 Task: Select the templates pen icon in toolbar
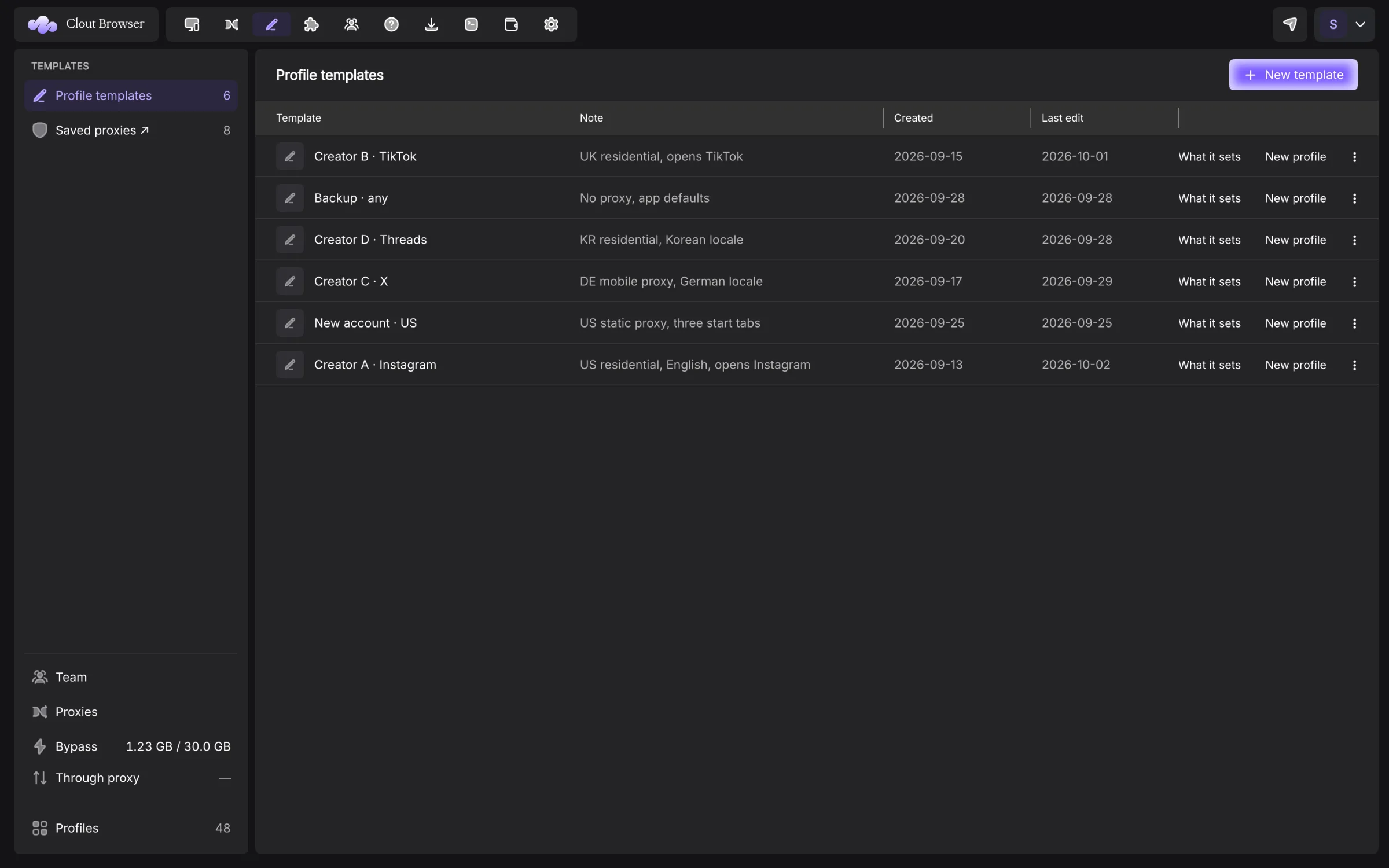[271, 24]
